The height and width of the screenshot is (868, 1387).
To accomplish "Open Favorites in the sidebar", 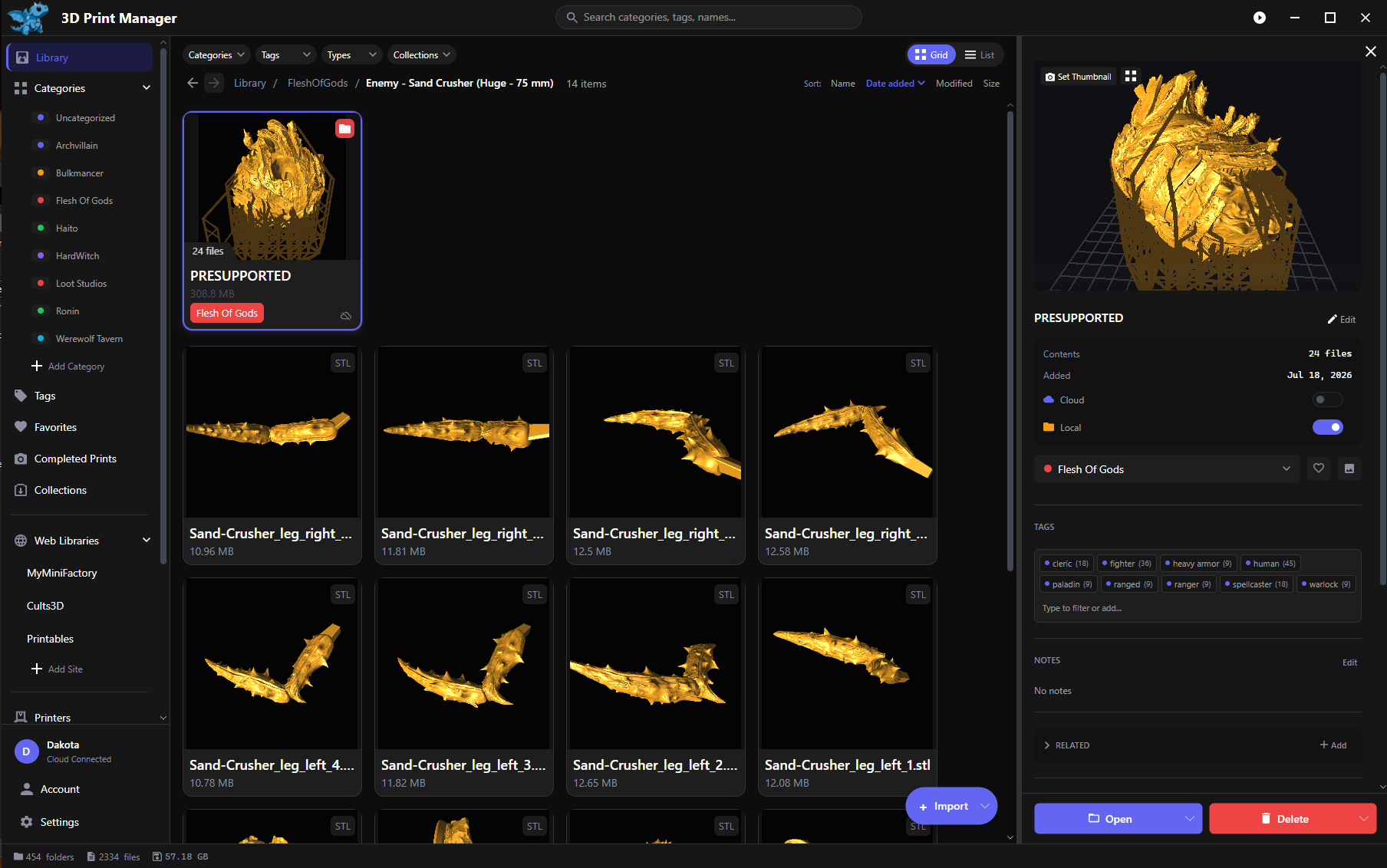I will tap(55, 427).
